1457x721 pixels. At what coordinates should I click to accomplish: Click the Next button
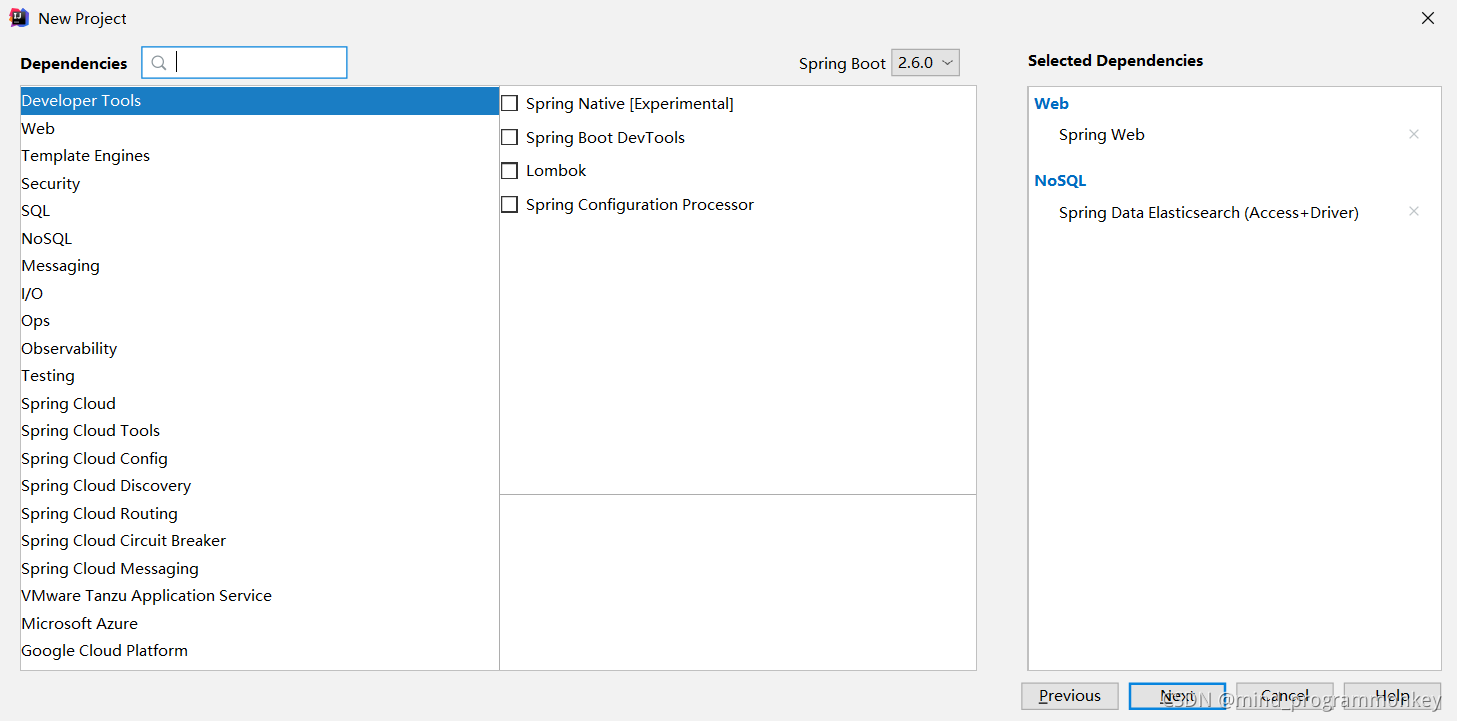pyautogui.click(x=1178, y=696)
